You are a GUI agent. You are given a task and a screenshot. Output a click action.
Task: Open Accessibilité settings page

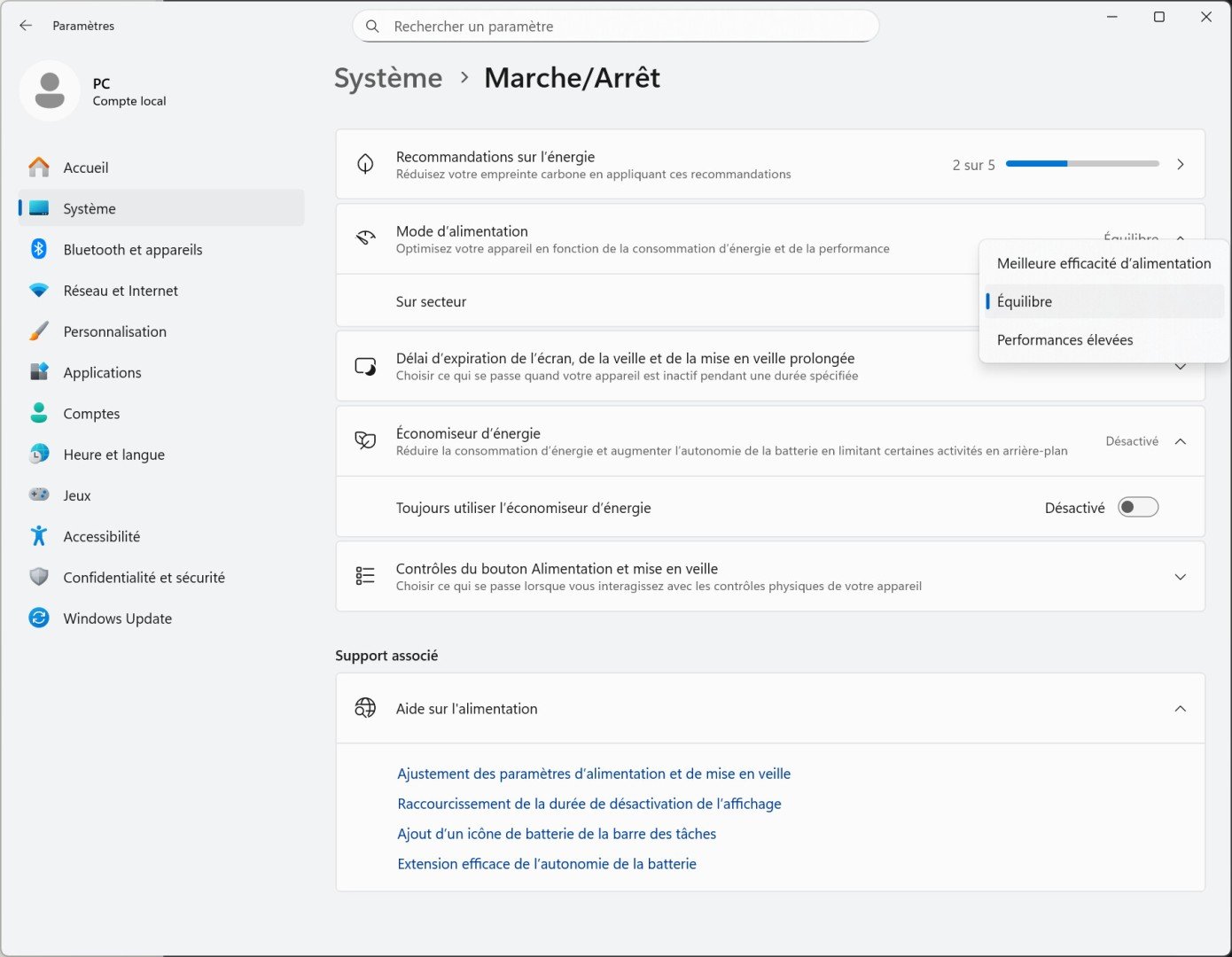click(x=161, y=536)
